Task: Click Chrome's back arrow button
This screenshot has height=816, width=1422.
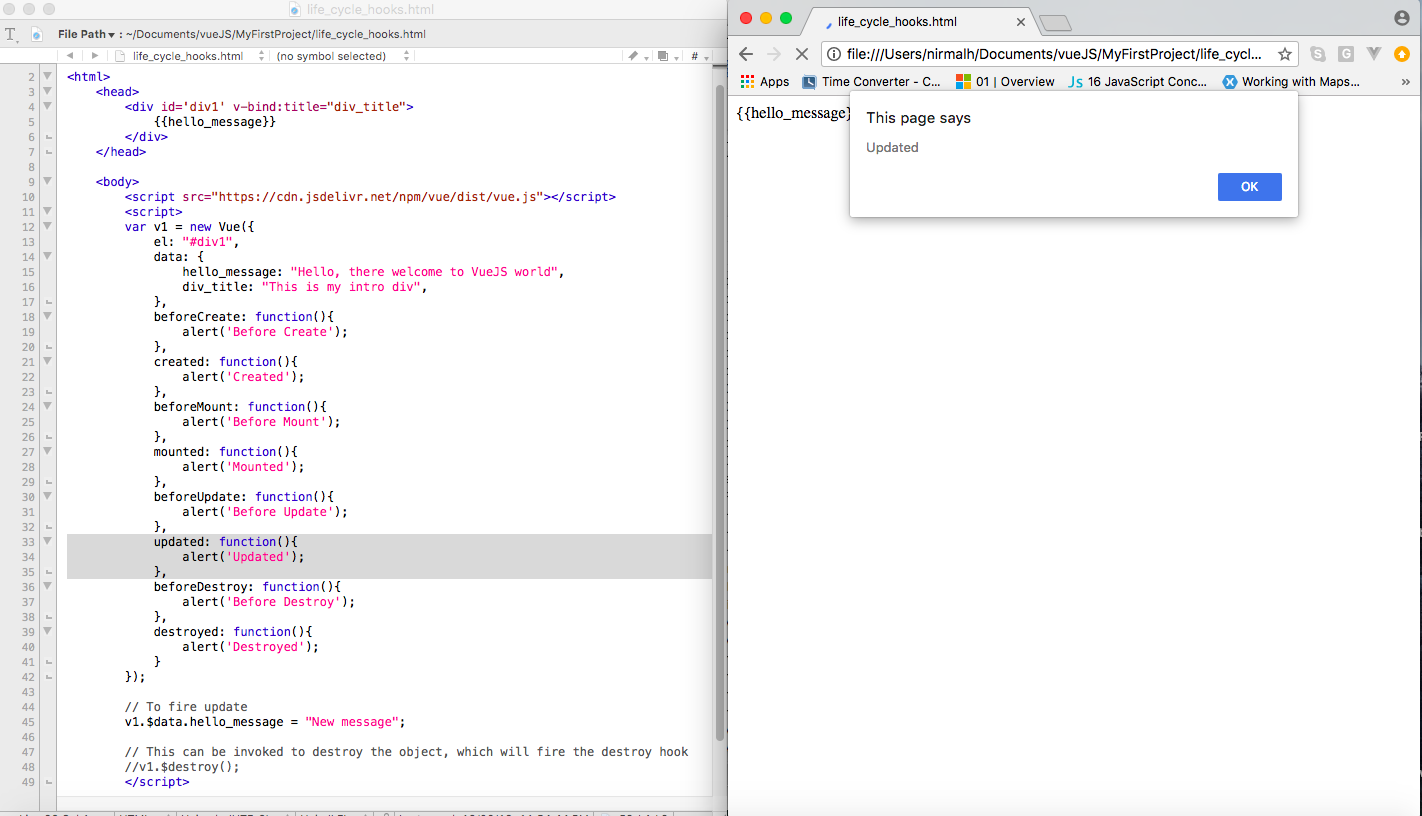Action: pos(746,54)
